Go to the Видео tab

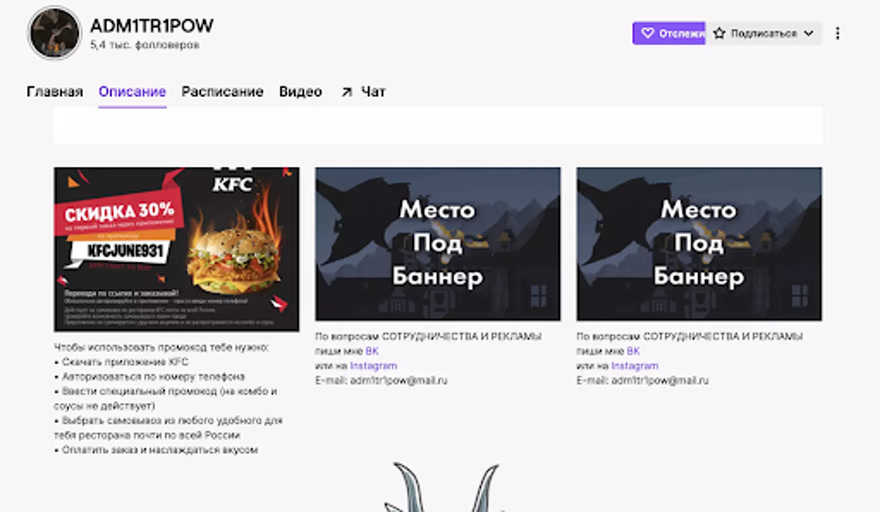point(300,92)
